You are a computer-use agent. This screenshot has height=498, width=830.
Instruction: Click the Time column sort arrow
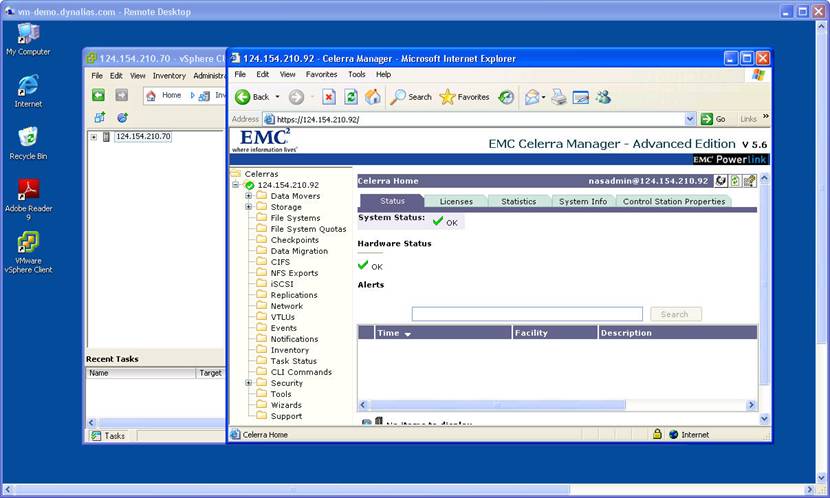tap(408, 334)
